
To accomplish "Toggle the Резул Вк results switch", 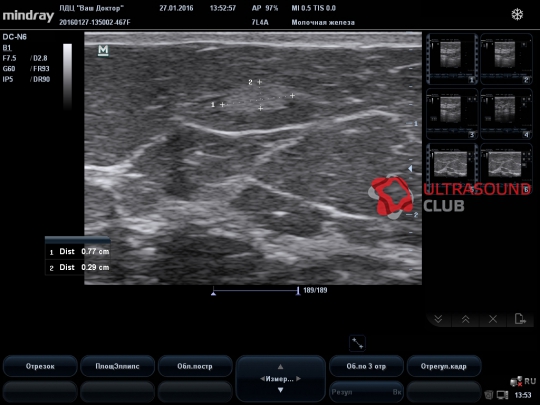I will 366,392.
